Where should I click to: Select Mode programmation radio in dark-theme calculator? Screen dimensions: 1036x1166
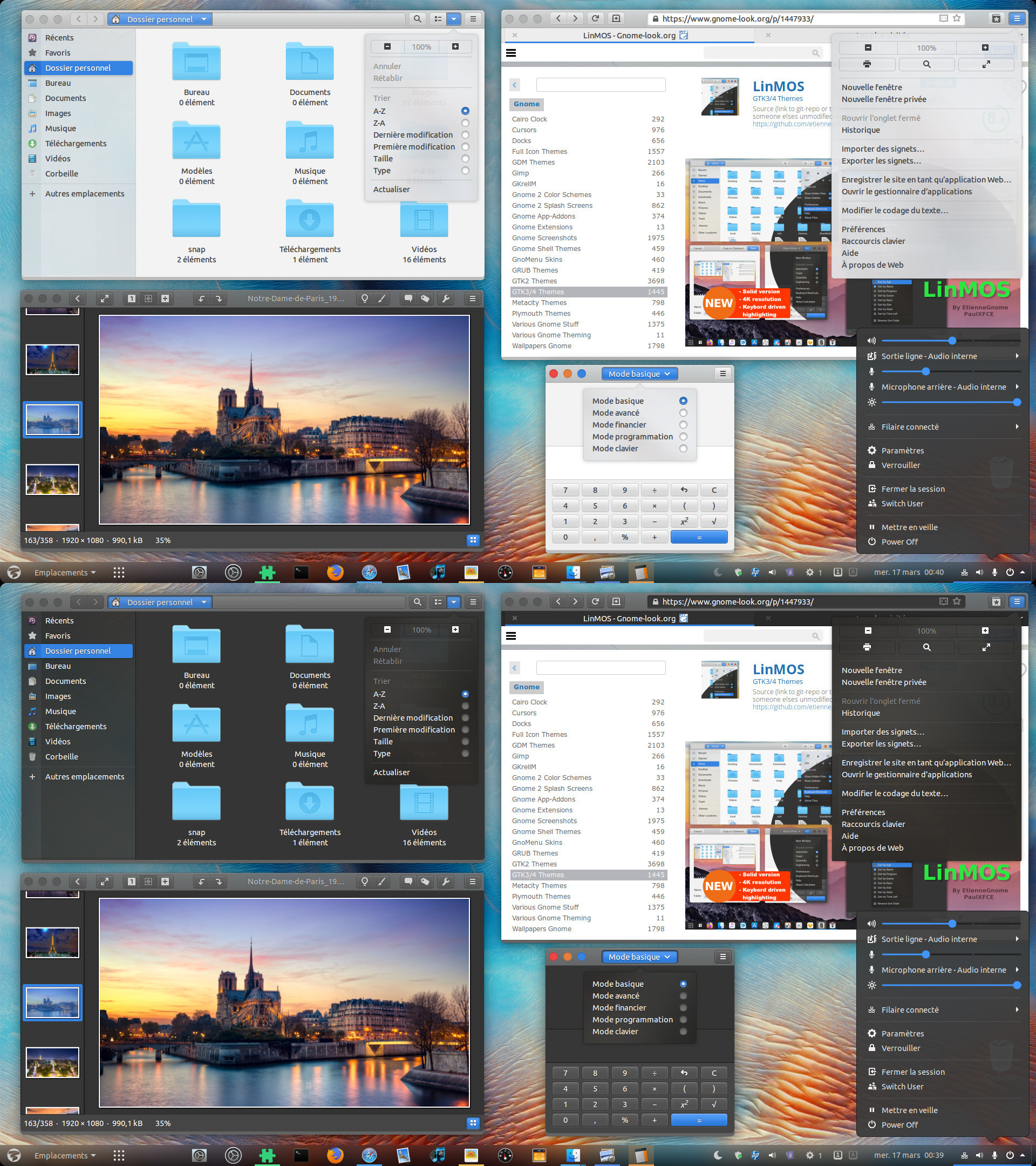click(x=683, y=1019)
